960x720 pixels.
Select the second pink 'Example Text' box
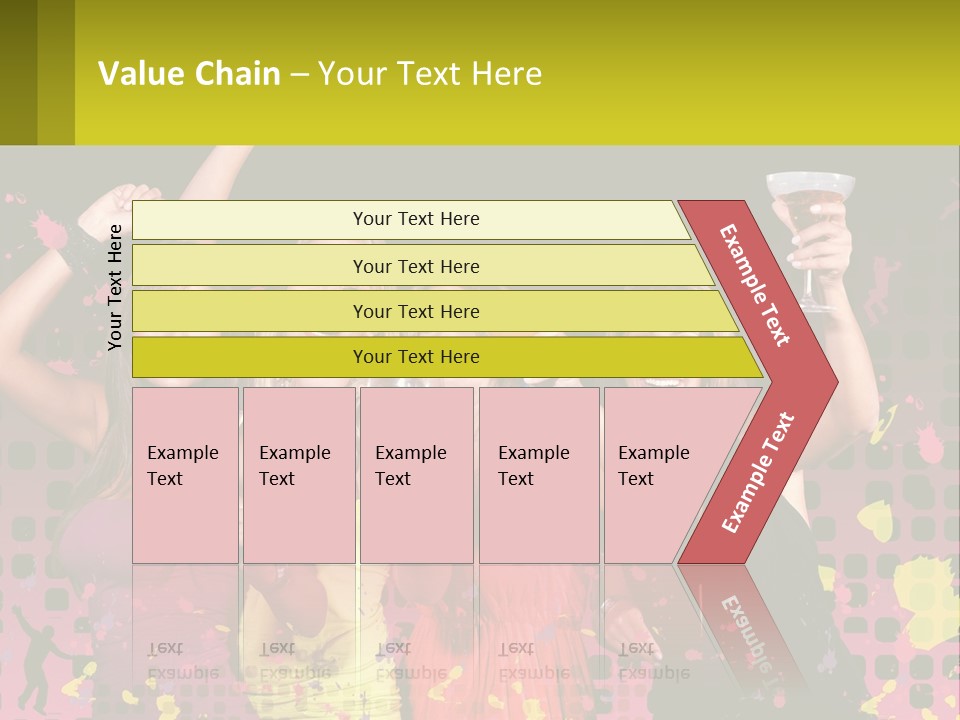[299, 475]
